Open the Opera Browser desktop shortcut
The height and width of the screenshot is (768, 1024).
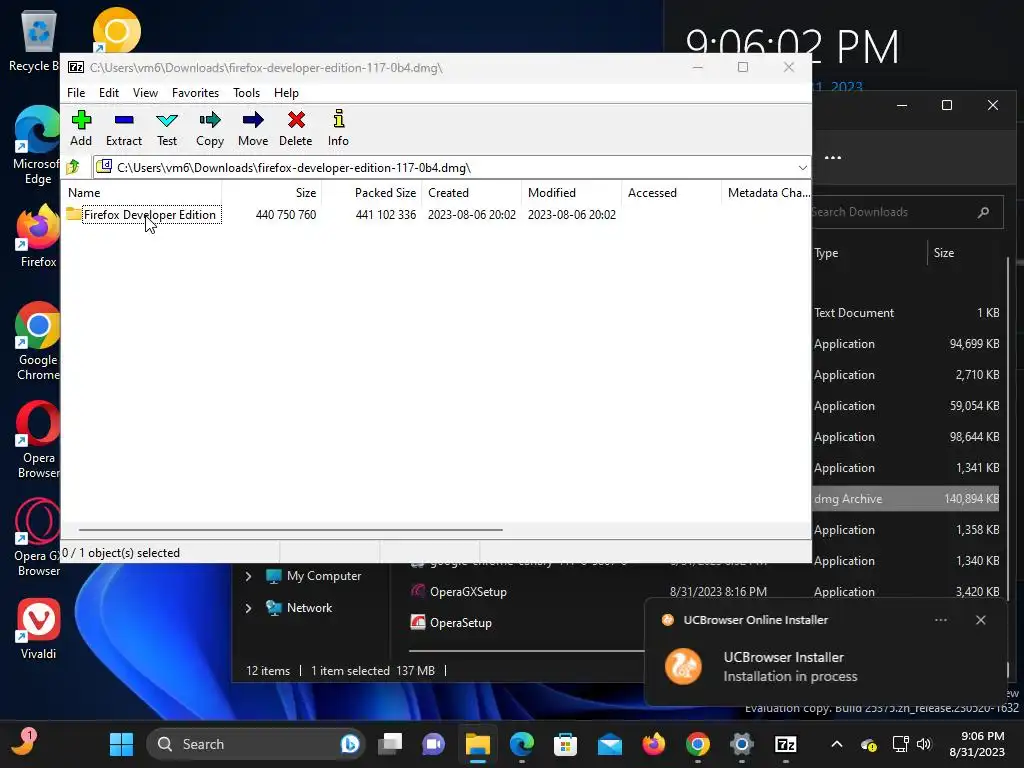click(x=38, y=440)
